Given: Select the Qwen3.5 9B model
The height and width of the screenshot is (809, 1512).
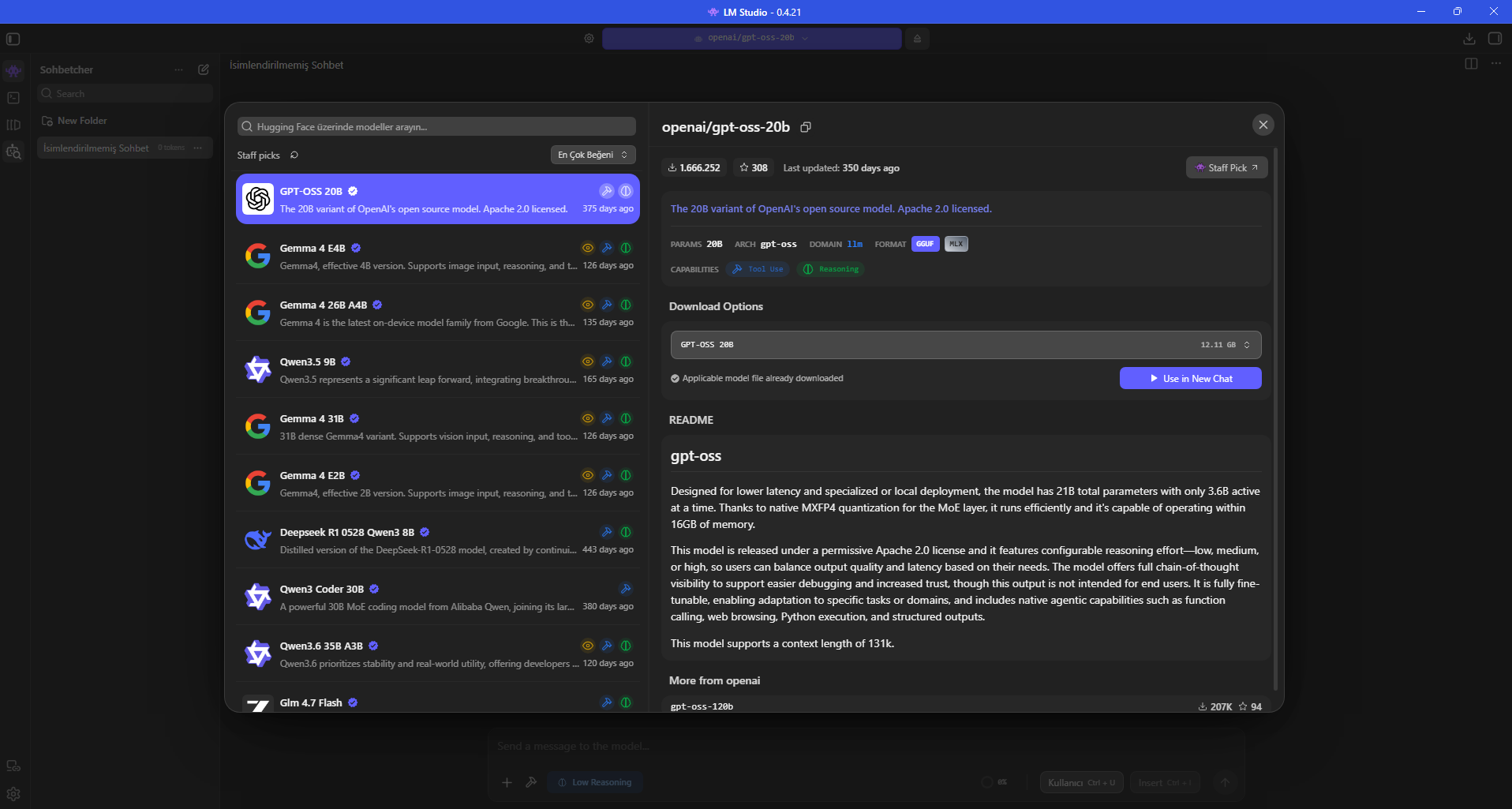Looking at the screenshot, I should point(438,370).
